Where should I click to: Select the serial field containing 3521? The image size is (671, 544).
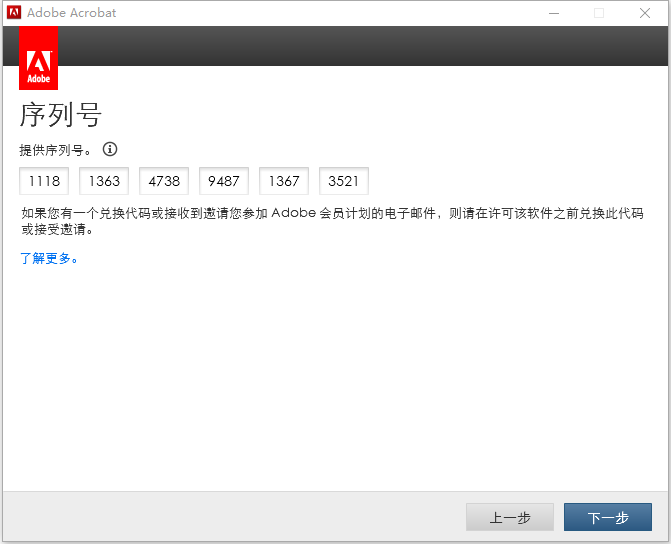point(344,181)
